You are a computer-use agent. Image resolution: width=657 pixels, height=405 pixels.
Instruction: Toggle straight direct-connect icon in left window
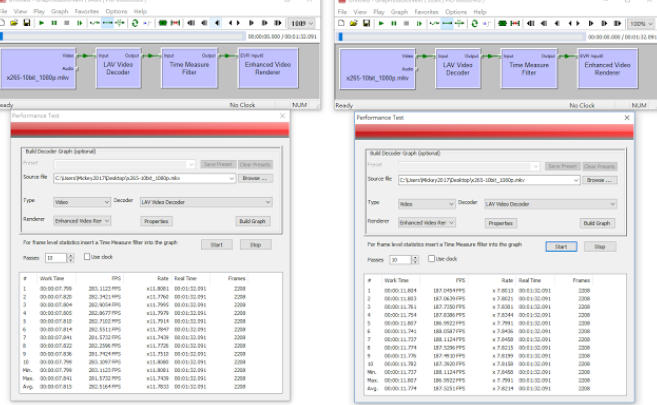108,23
